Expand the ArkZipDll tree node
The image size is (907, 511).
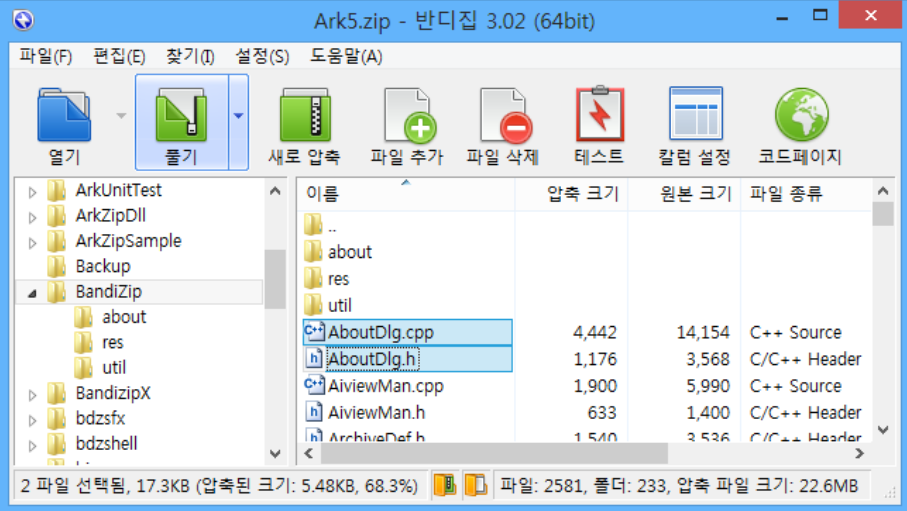[x=32, y=217]
